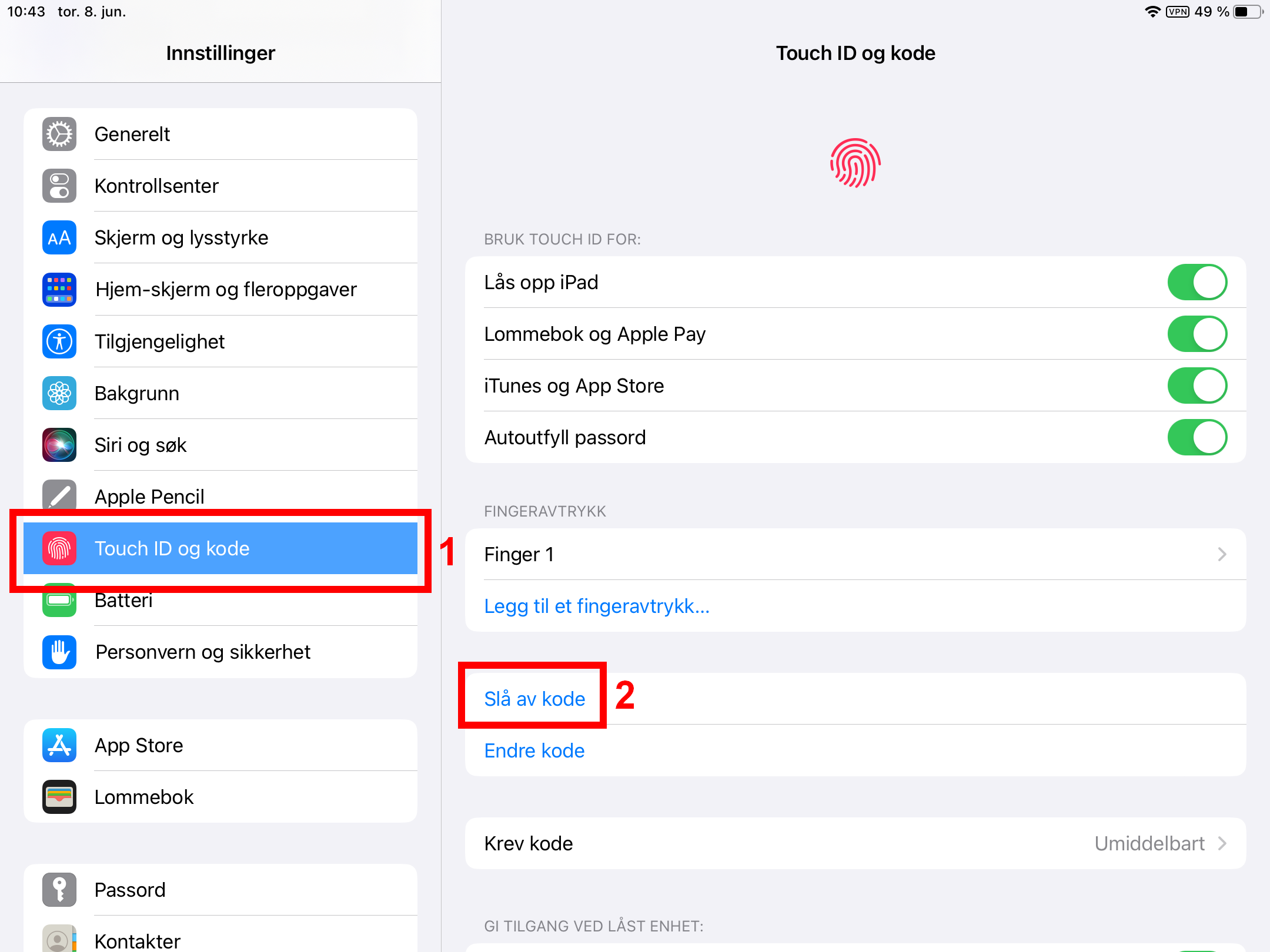Toggle Lommebok og Apple Pay switch
Image resolution: width=1270 pixels, height=952 pixels.
tap(1197, 334)
